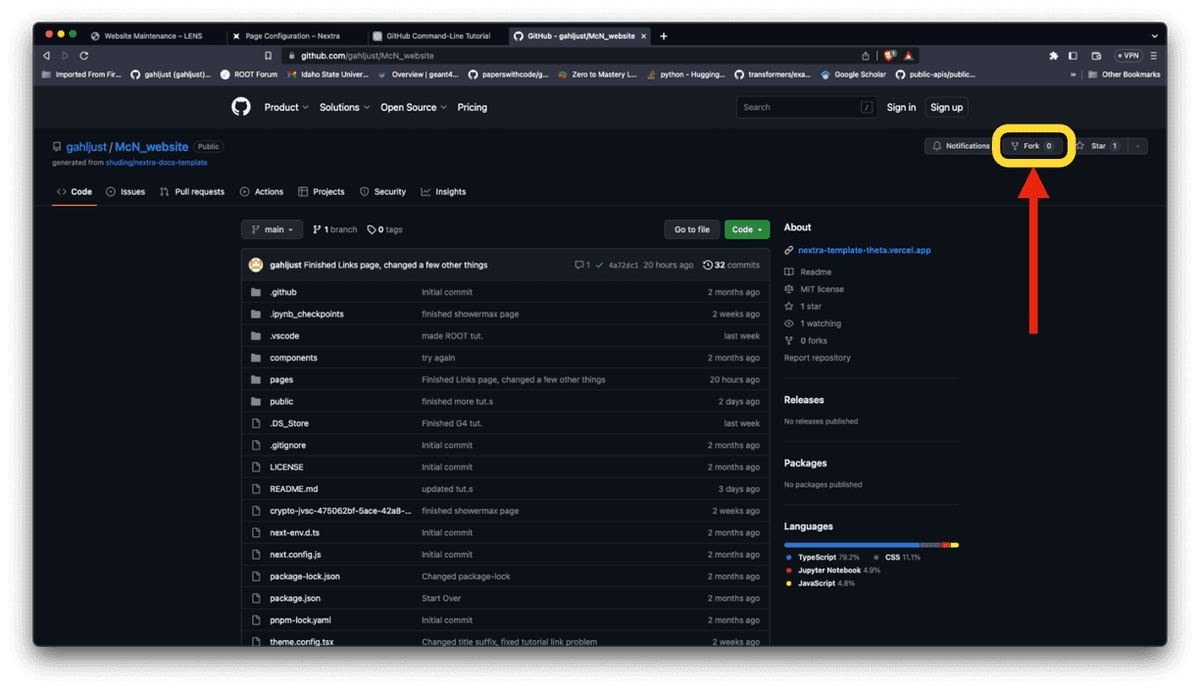Screen dimensions: 1200x690
Task: Open Pricing in GitHub header
Action: click(x=472, y=107)
